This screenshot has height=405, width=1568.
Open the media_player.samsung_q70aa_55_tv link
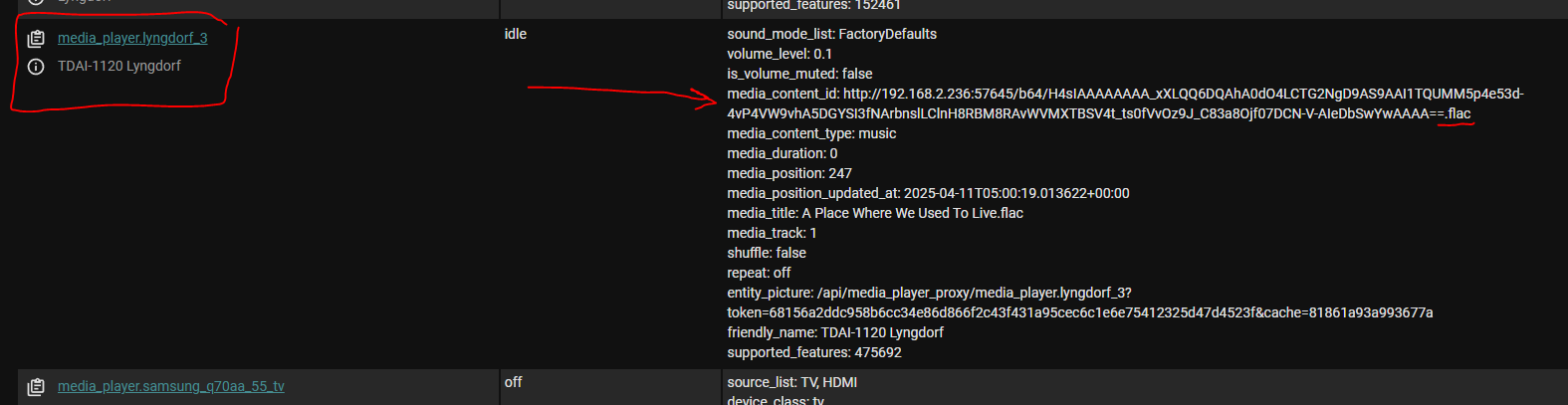(171, 386)
